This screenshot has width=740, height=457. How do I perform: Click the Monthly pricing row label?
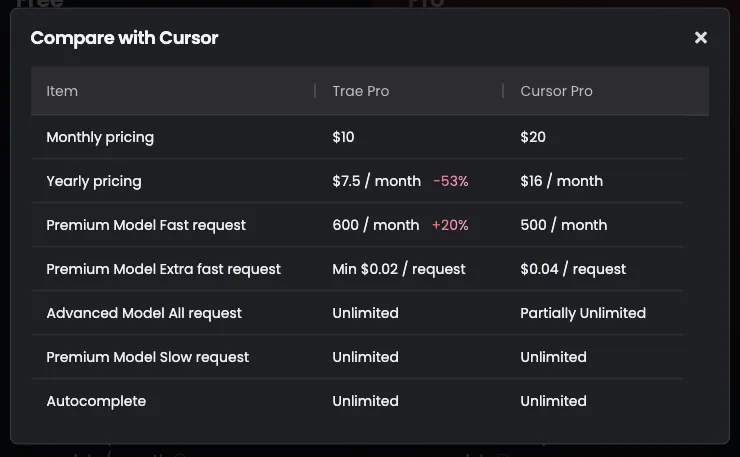pos(100,137)
